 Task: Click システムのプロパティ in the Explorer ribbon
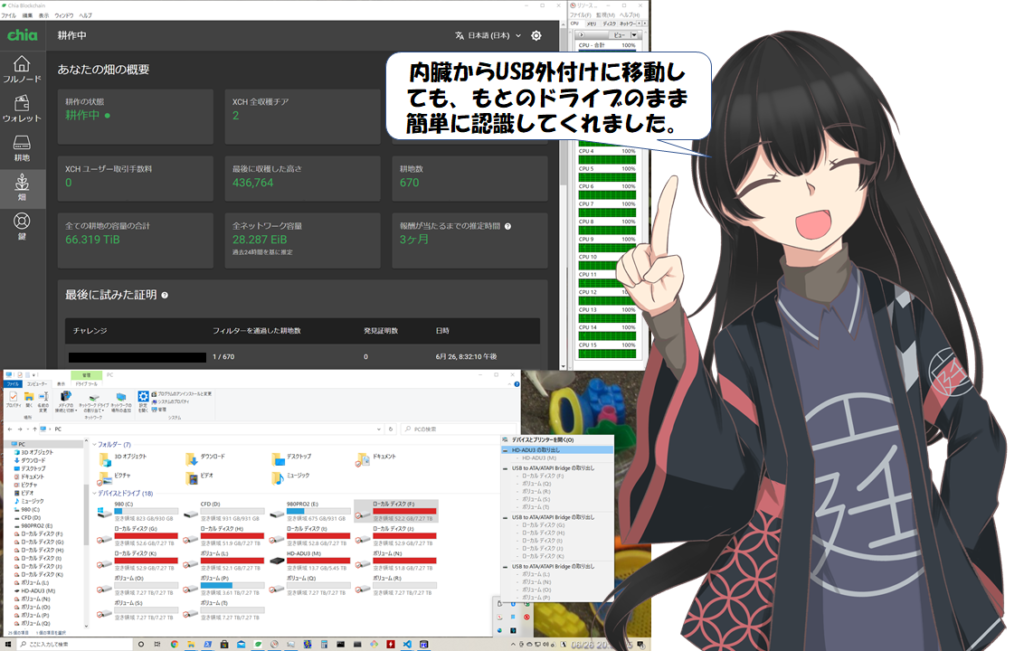[170, 402]
